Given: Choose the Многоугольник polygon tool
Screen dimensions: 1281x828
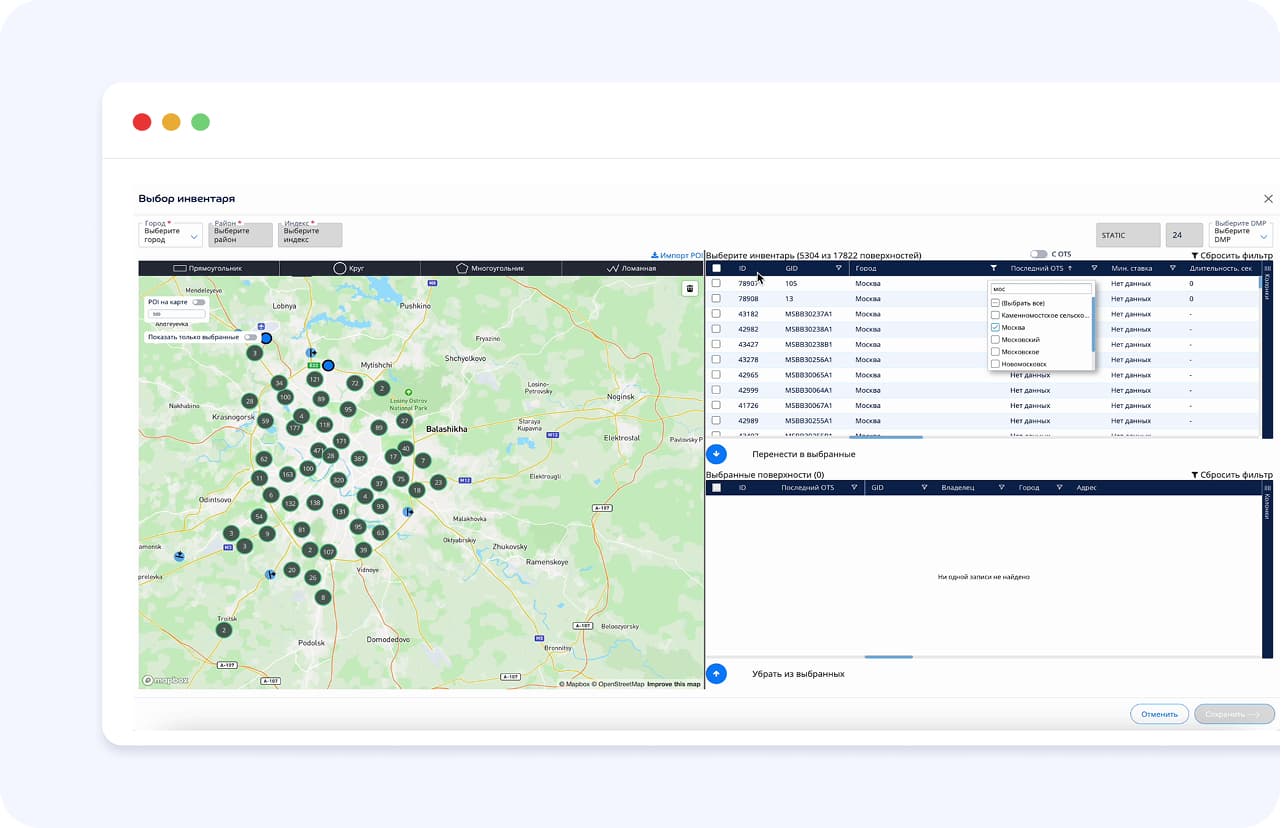Looking at the screenshot, I should coord(490,268).
